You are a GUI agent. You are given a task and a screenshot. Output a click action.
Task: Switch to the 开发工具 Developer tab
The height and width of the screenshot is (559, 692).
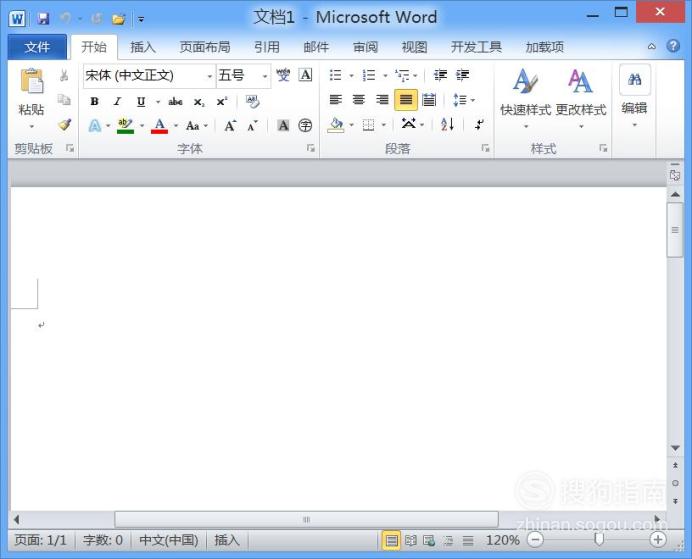click(x=476, y=47)
